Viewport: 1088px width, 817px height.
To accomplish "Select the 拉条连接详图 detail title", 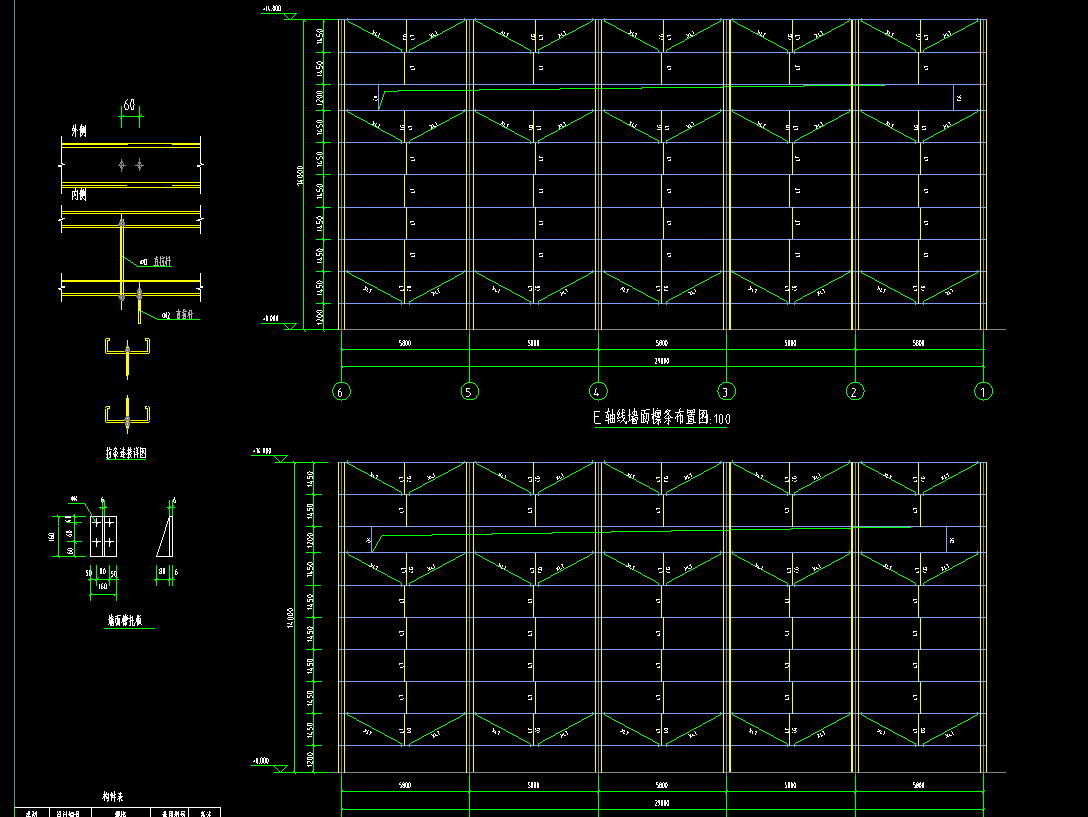I will pyautogui.click(x=127, y=453).
